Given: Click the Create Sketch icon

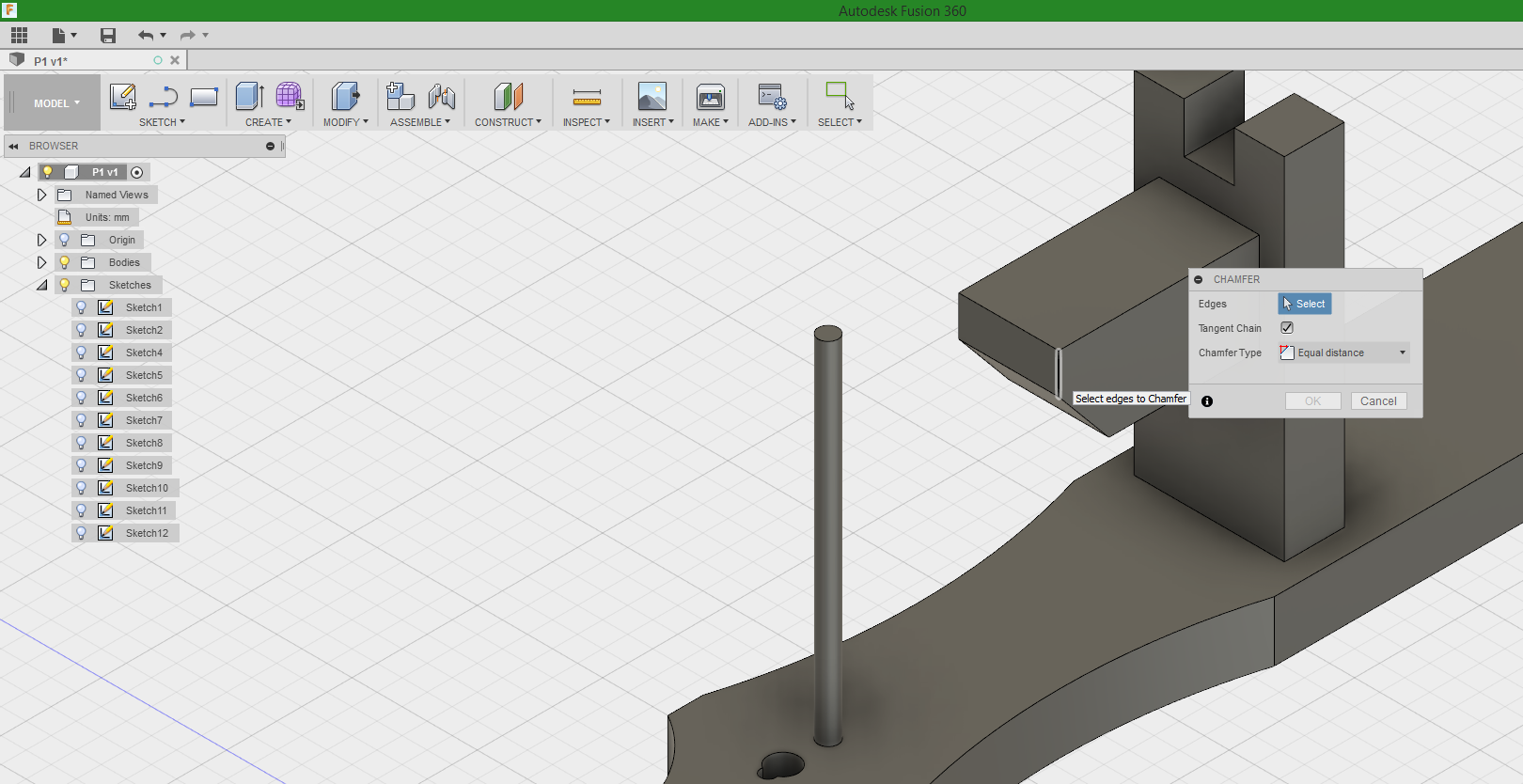Looking at the screenshot, I should click(123, 96).
